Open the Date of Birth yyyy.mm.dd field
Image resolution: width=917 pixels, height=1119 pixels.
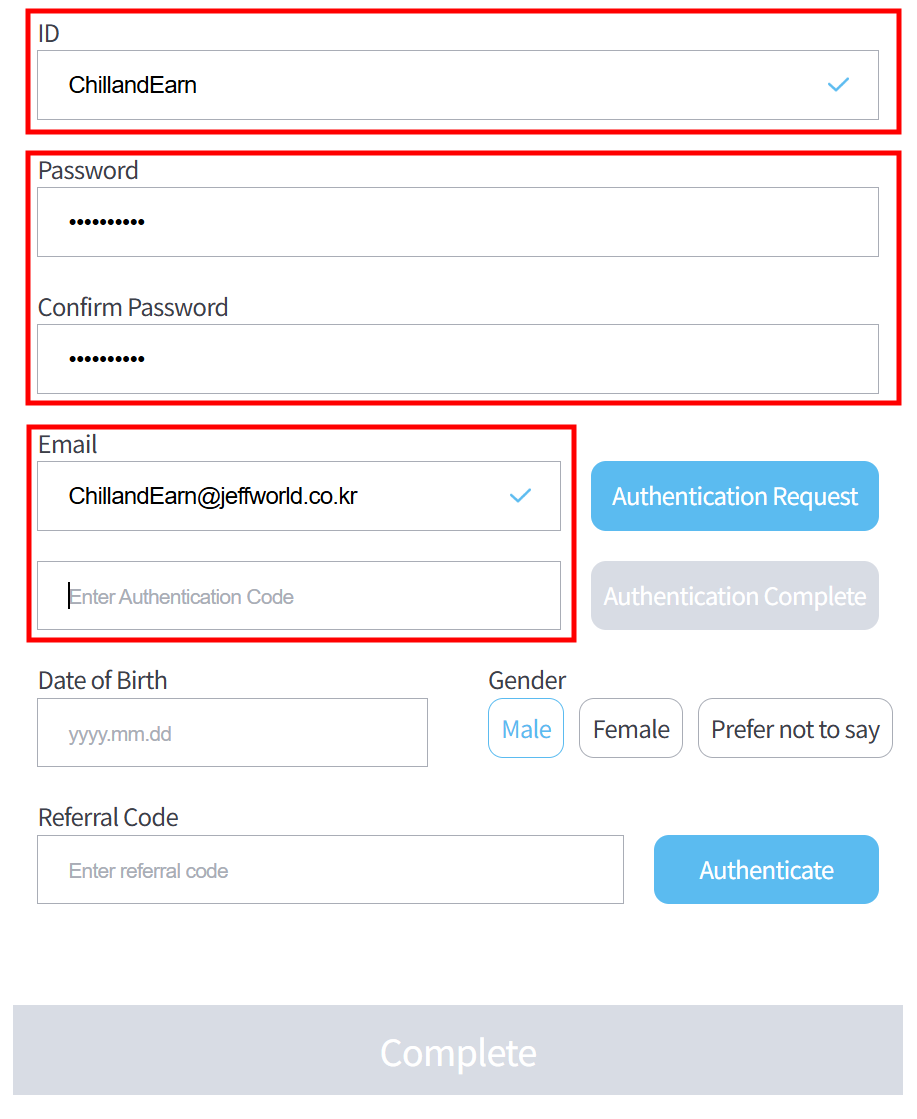(232, 733)
